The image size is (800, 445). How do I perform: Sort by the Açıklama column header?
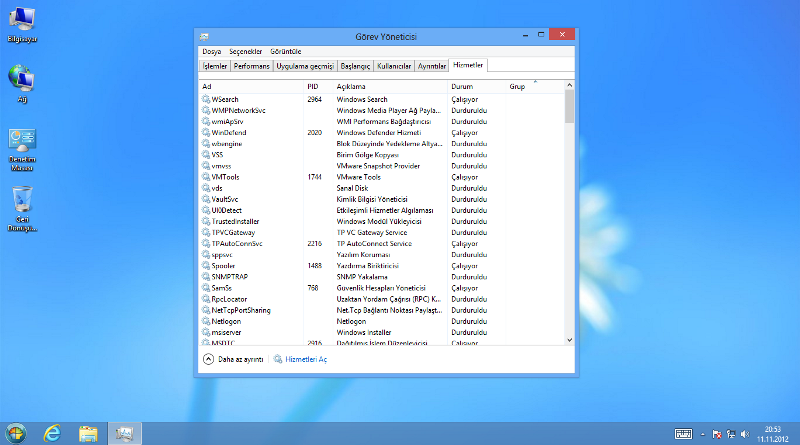click(390, 86)
